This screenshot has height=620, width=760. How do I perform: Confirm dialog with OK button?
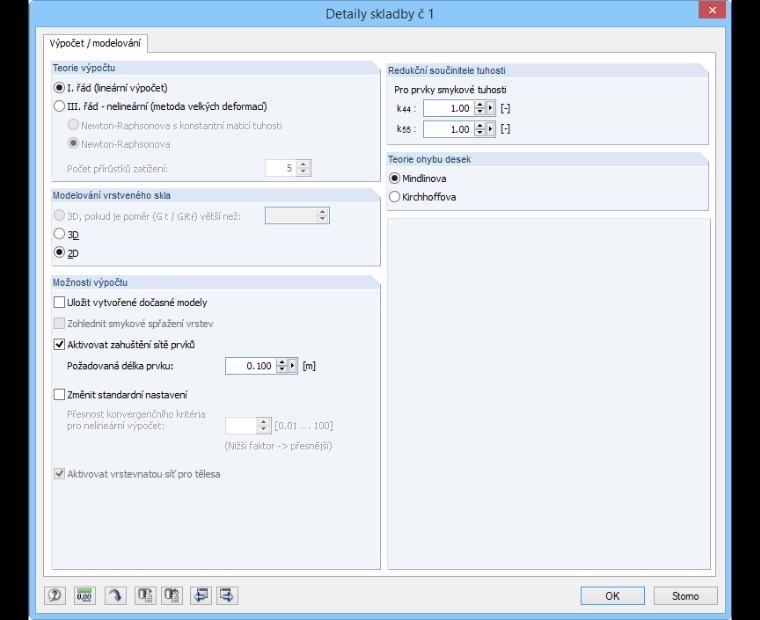tap(613, 596)
